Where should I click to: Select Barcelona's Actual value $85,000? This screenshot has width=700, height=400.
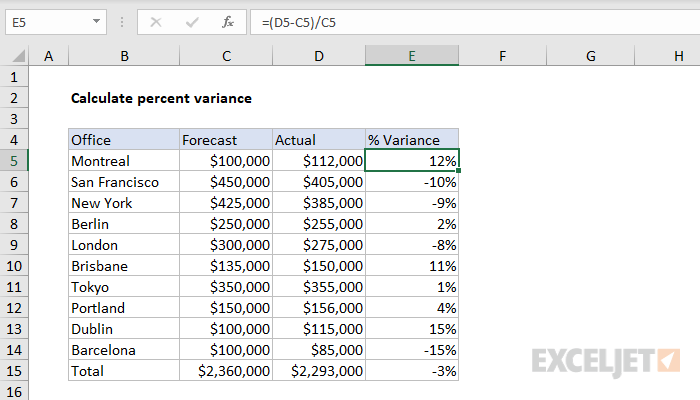tap(318, 350)
